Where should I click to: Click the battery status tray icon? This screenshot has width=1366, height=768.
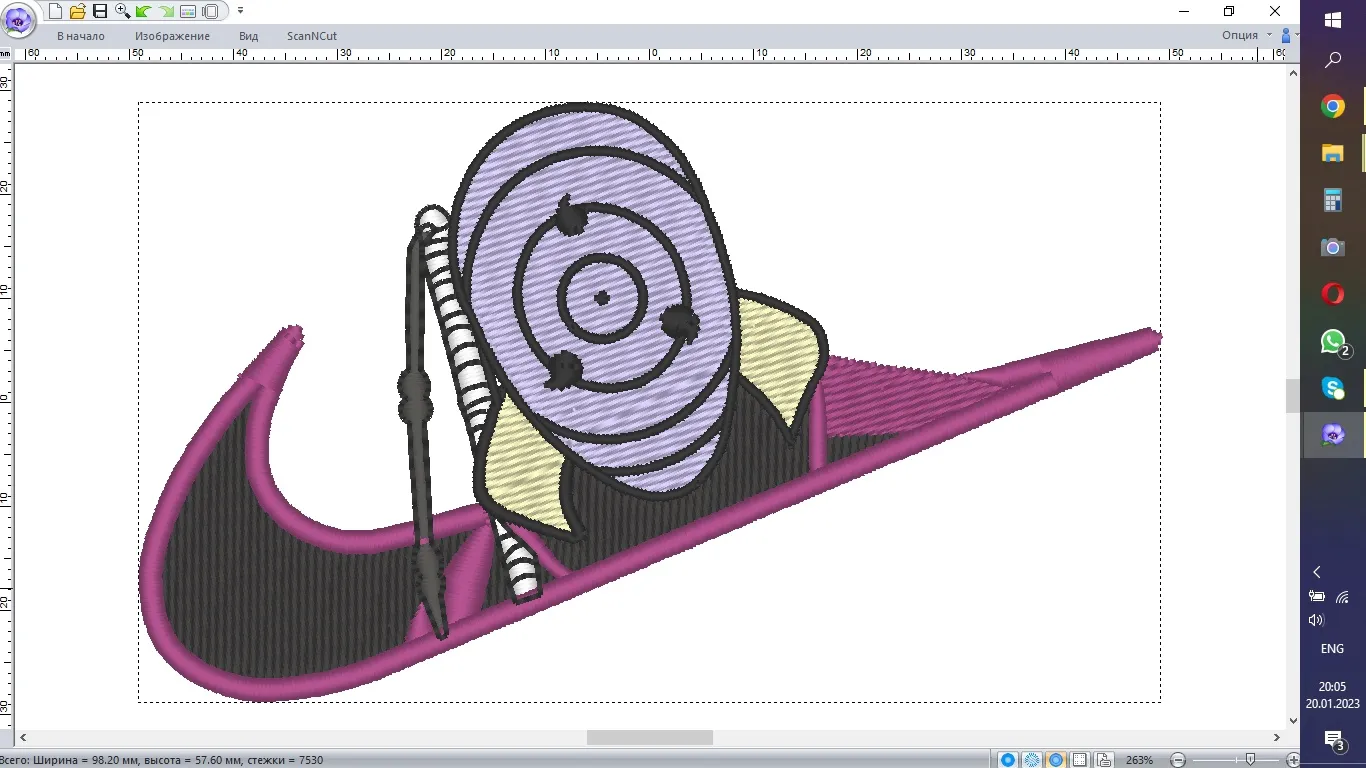coord(1317,596)
